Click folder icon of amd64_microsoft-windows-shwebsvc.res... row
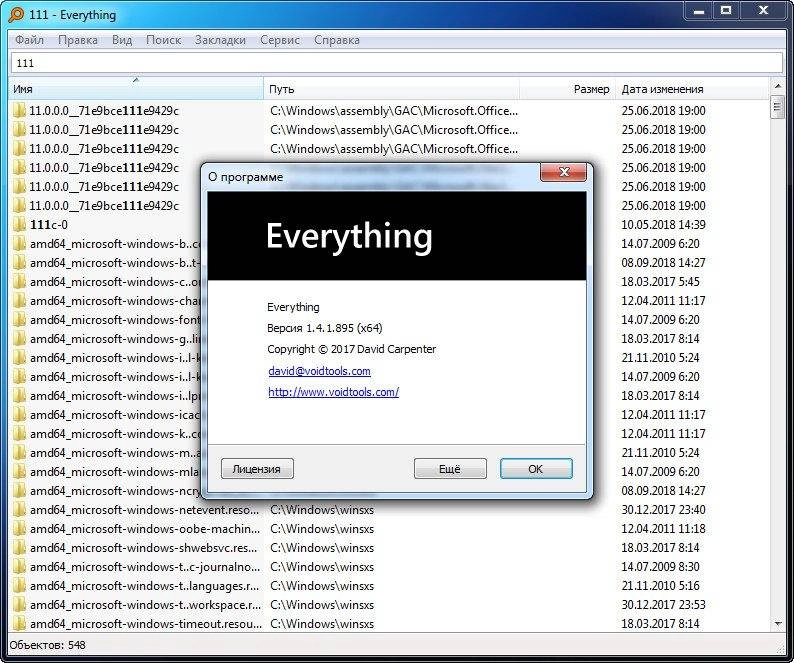Image resolution: width=794 pixels, height=663 pixels. coord(19,548)
